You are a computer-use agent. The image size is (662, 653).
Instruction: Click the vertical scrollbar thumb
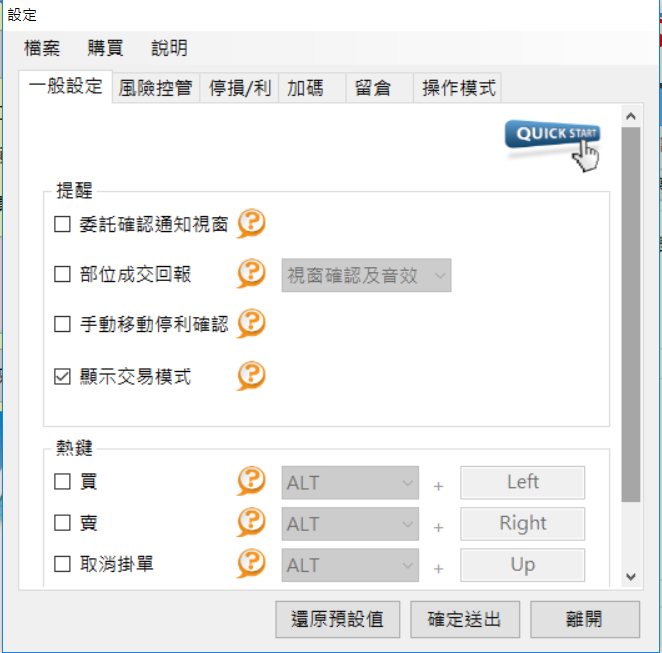(631, 314)
